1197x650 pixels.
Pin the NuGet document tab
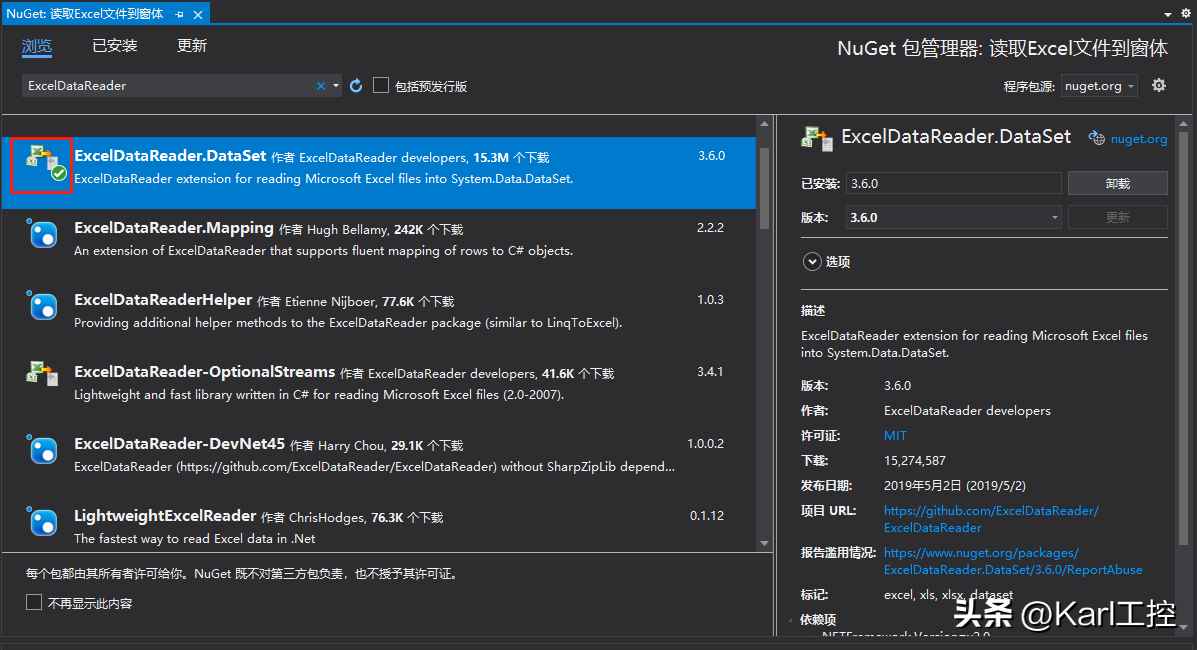pyautogui.click(x=179, y=14)
